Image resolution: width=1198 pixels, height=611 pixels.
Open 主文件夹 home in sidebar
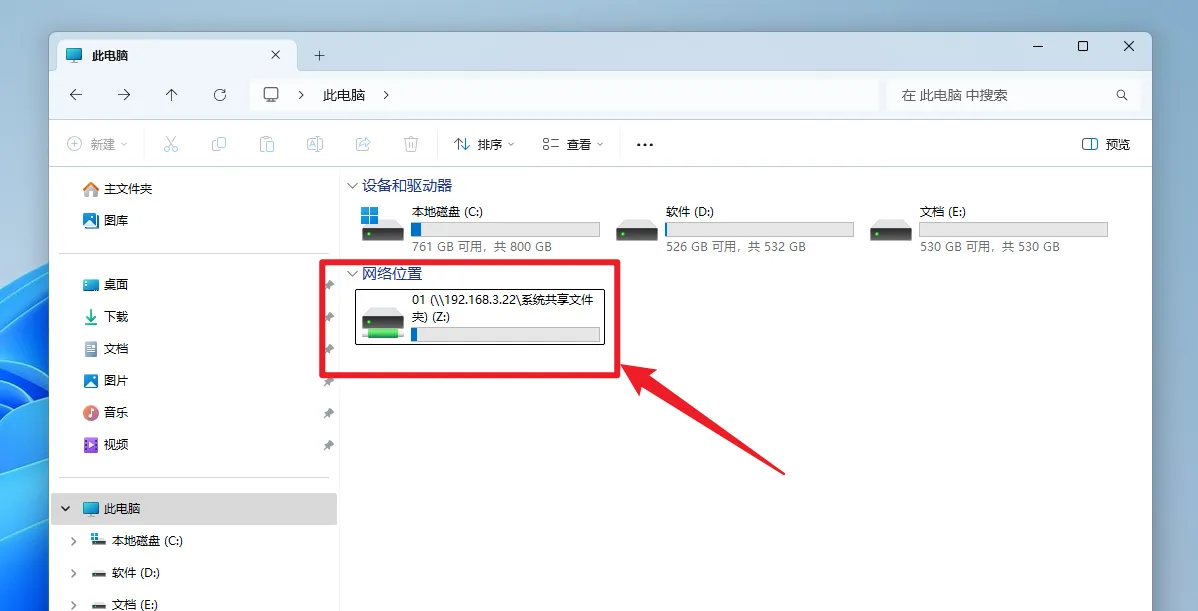[x=118, y=189]
